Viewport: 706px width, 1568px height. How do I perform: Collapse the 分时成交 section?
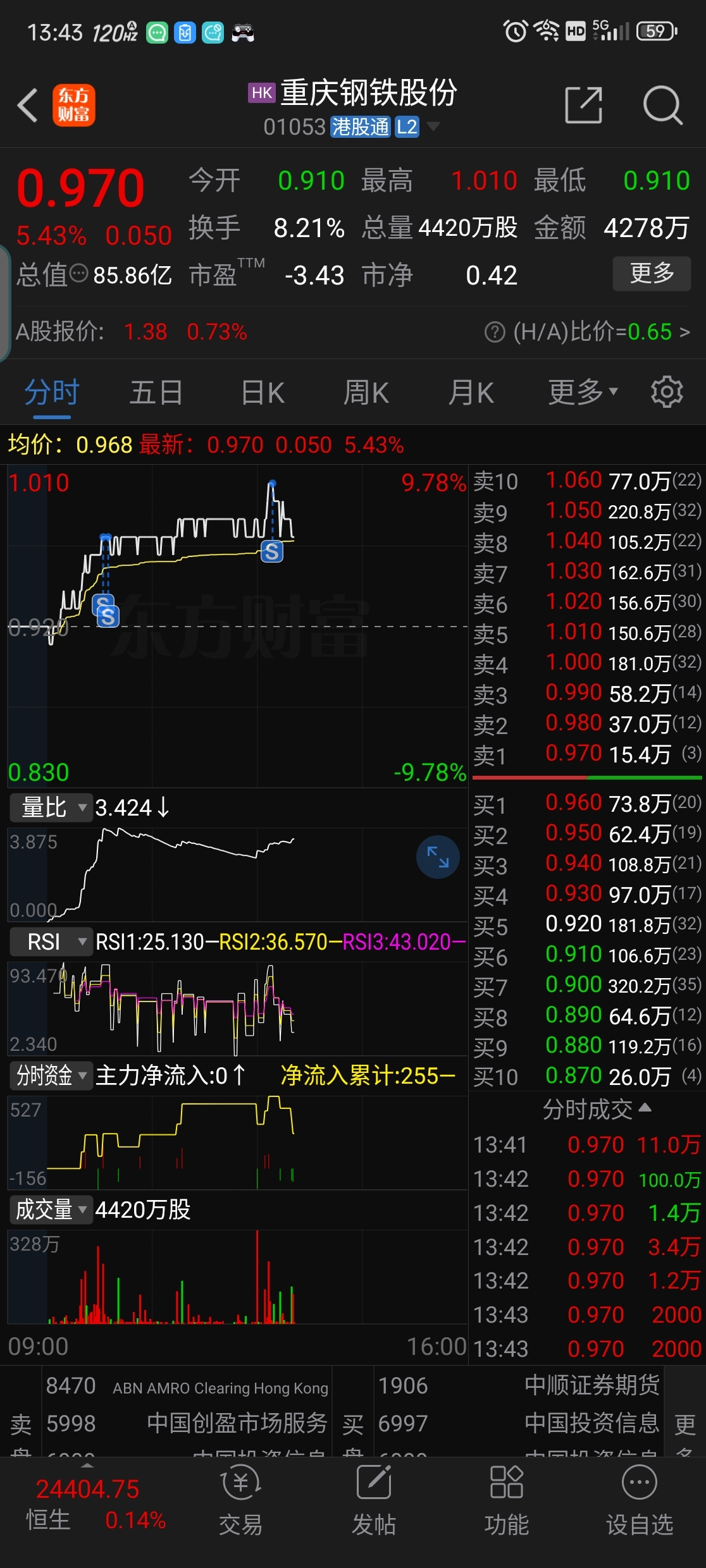tap(597, 1109)
